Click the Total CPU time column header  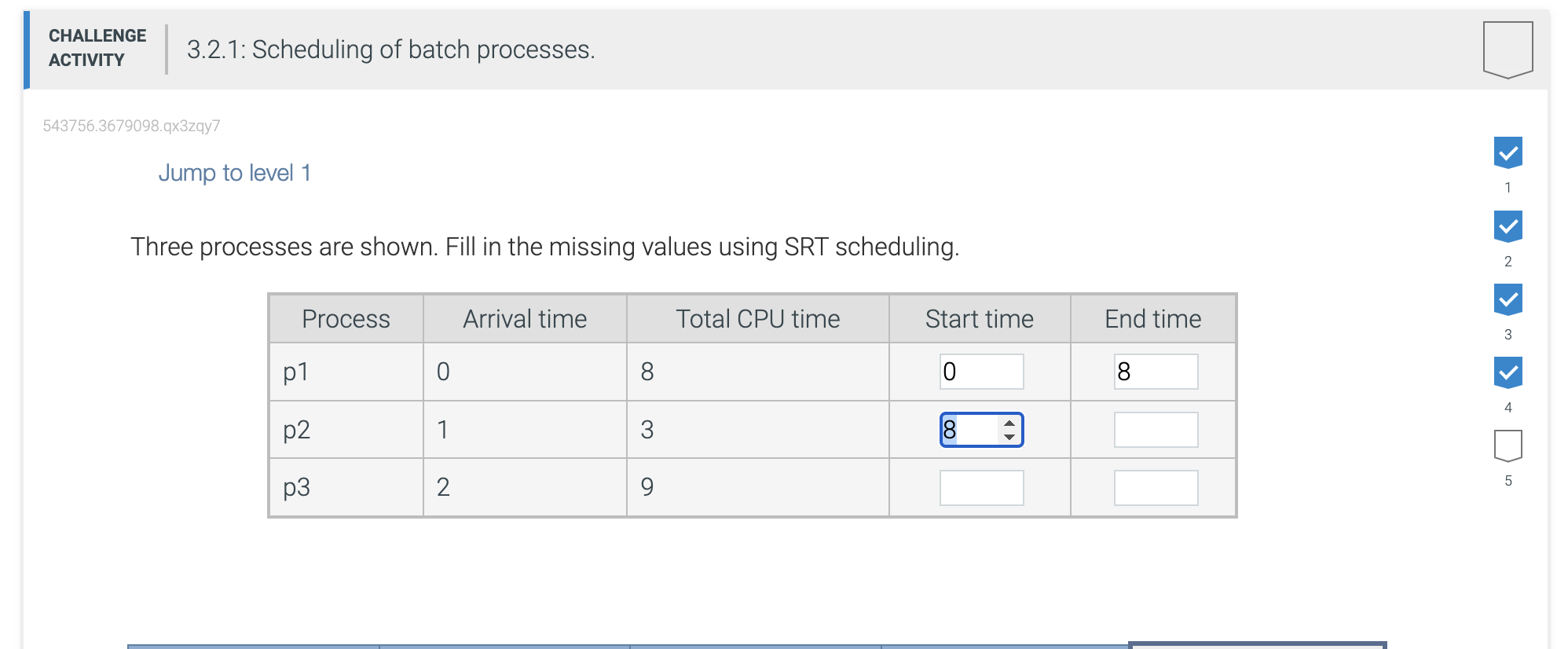[757, 319]
